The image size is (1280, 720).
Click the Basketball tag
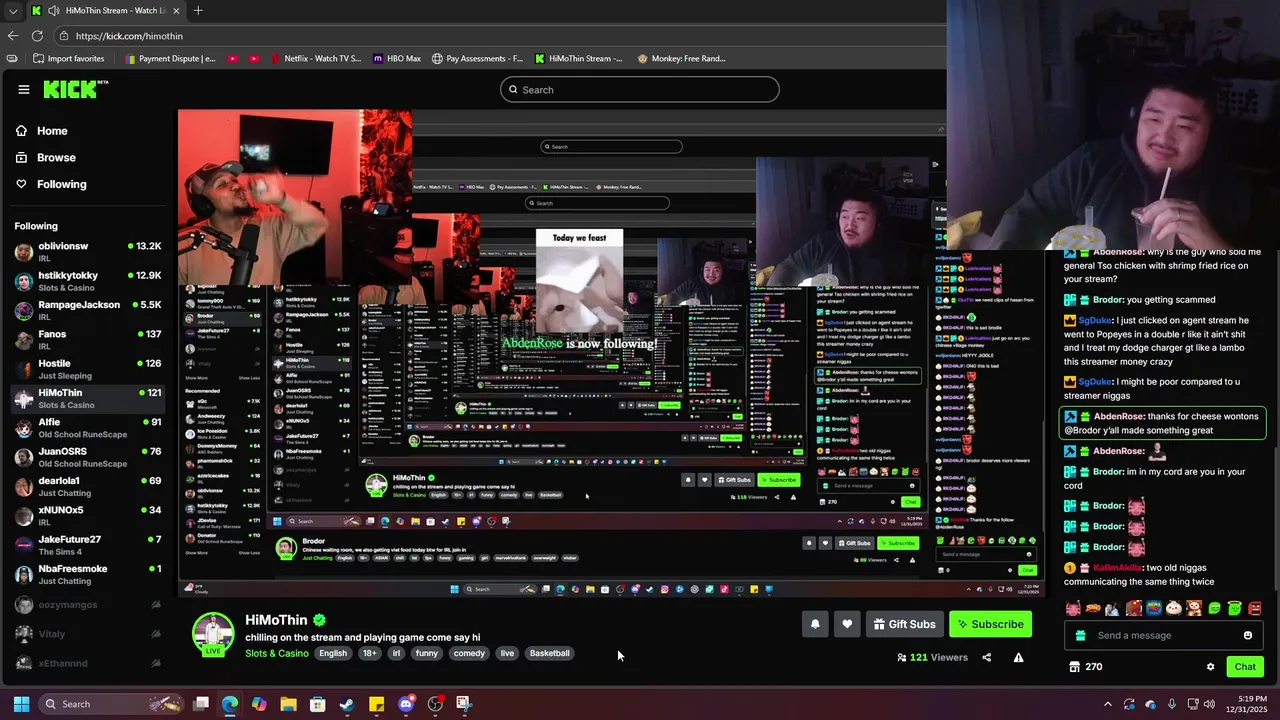click(x=549, y=653)
